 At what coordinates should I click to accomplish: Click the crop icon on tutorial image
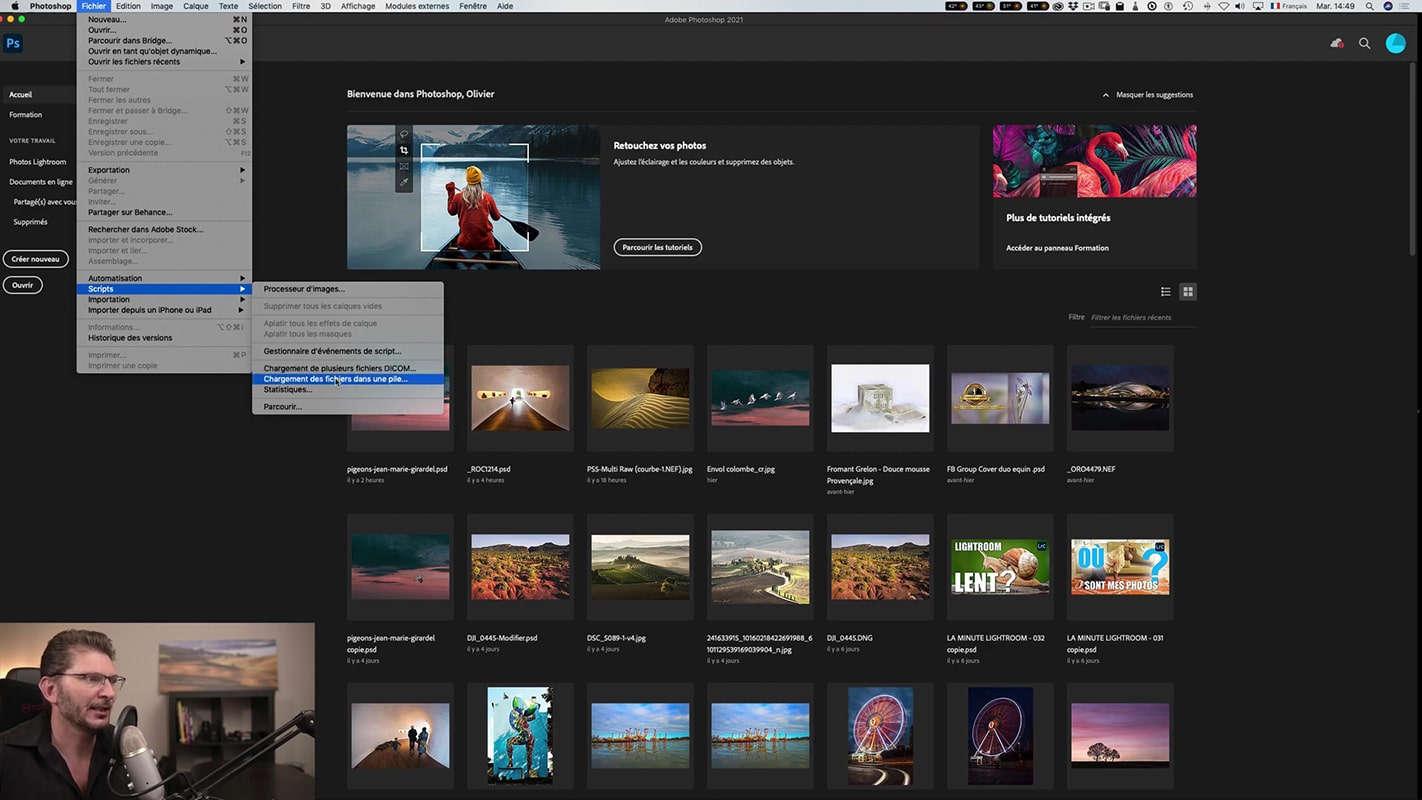point(404,150)
